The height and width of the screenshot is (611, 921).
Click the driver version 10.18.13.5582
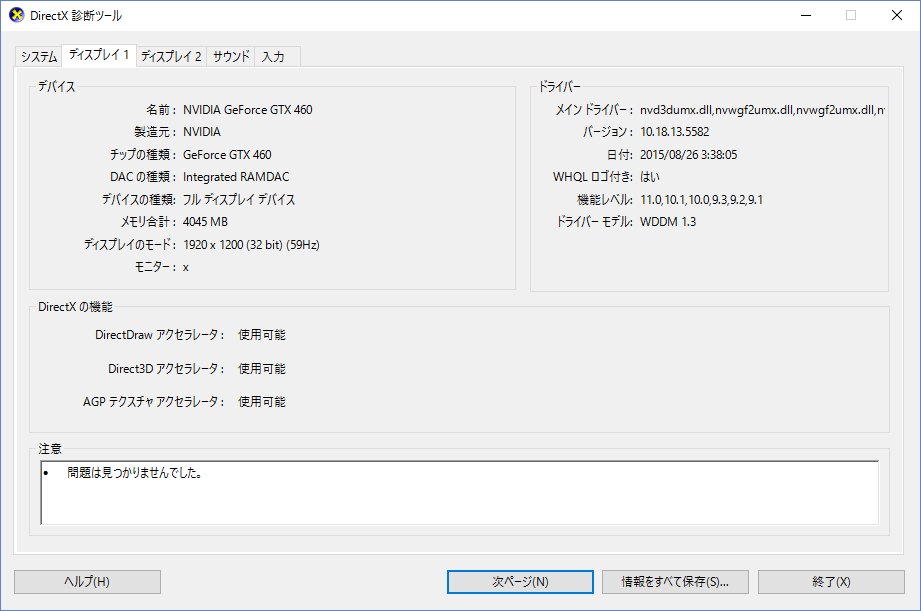coord(675,132)
